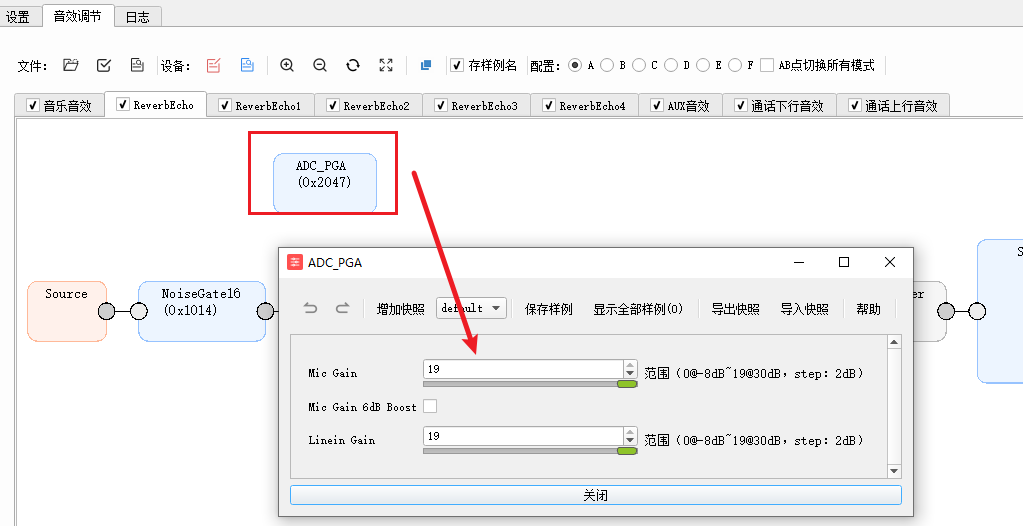Open the ReverbEcho4 tab
This screenshot has width=1023, height=526.
coord(585,105)
